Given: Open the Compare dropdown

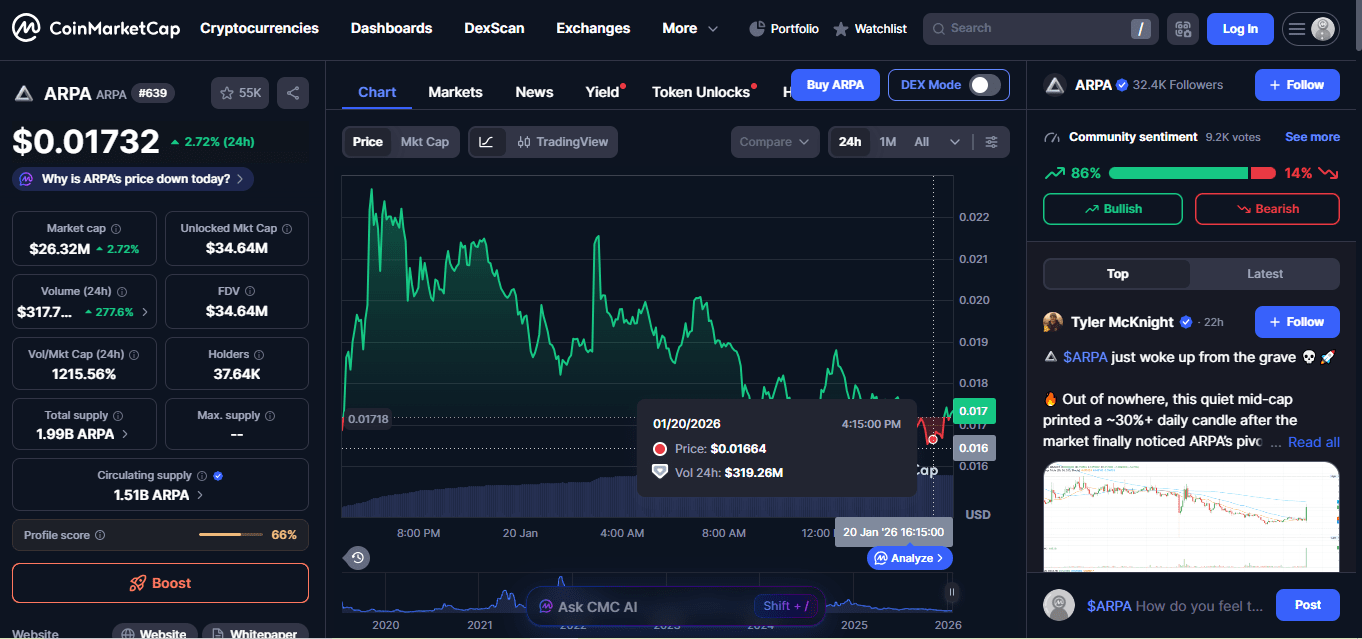Looking at the screenshot, I should [775, 142].
